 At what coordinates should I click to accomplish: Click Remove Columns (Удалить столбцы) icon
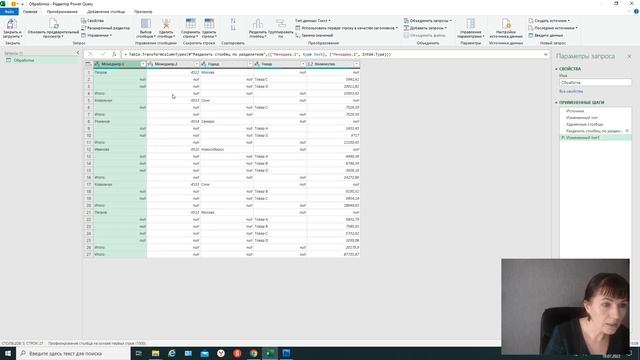(166, 24)
